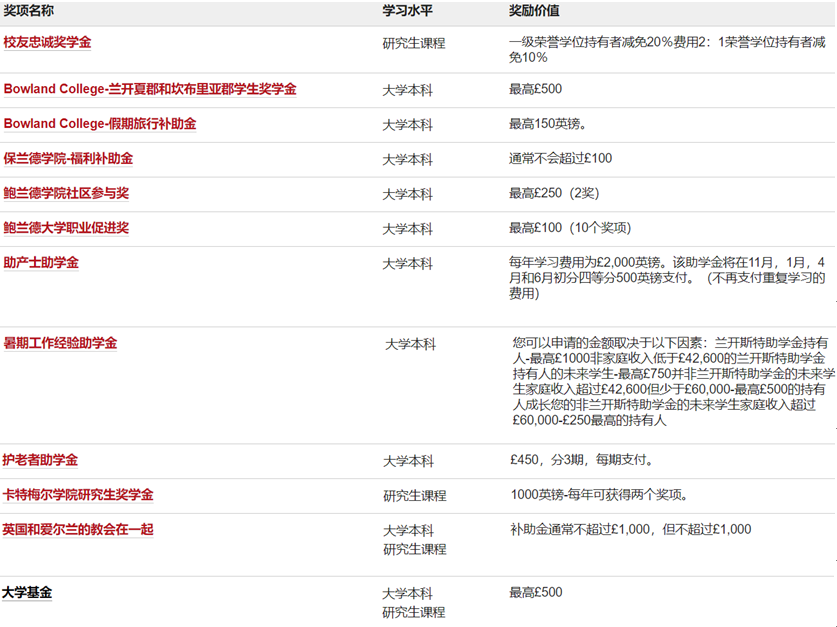Select 最高£500 in the 兰开夏郡和坎布里亚郡学生奖学金 row

click(535, 89)
